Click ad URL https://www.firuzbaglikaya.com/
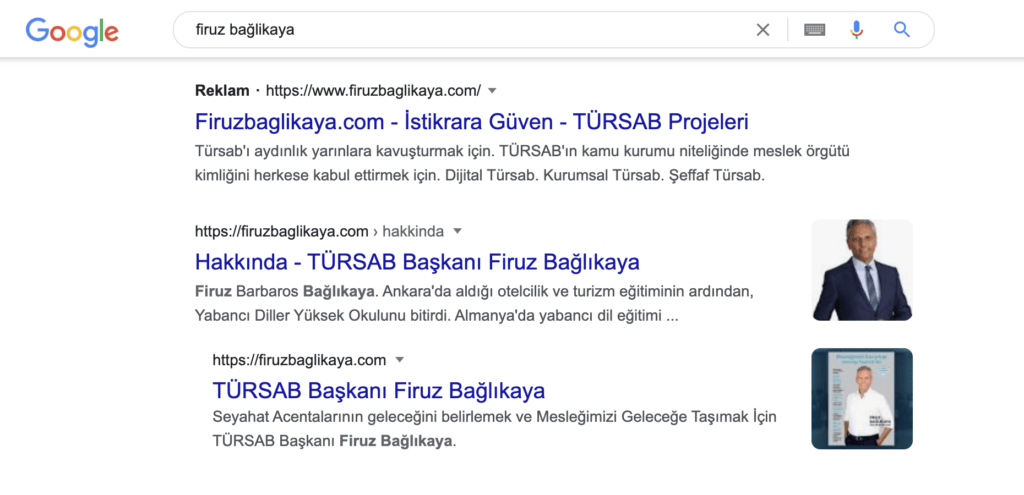The height and width of the screenshot is (495, 1024). click(x=374, y=91)
